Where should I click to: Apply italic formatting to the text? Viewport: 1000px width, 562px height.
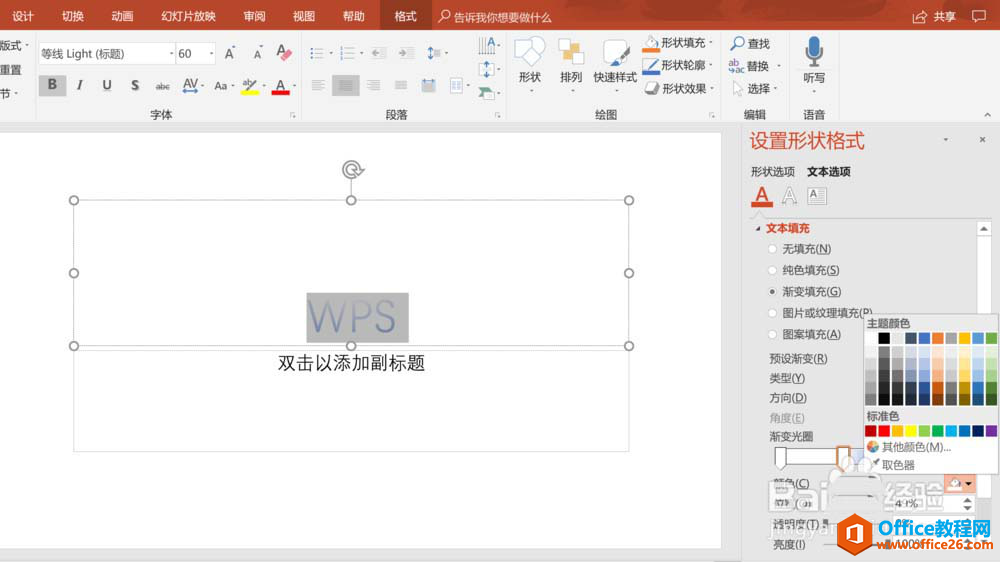[80, 86]
